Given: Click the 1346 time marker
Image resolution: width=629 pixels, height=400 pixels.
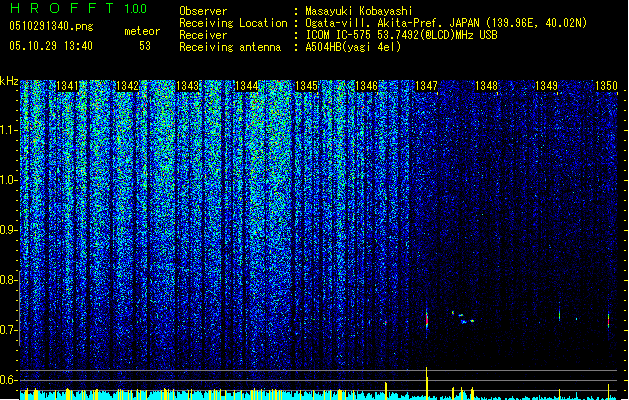Looking at the screenshot, I should coord(366,86).
